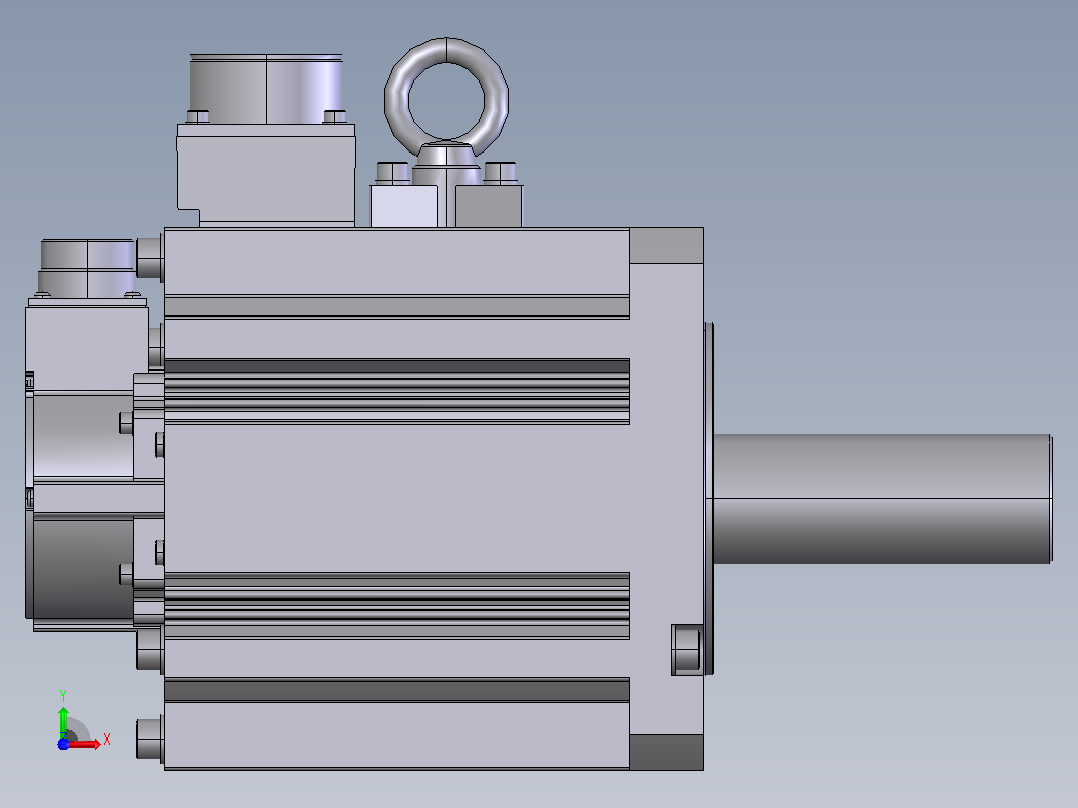Select the light mounting block left of the eye bolt

[x=404, y=206]
